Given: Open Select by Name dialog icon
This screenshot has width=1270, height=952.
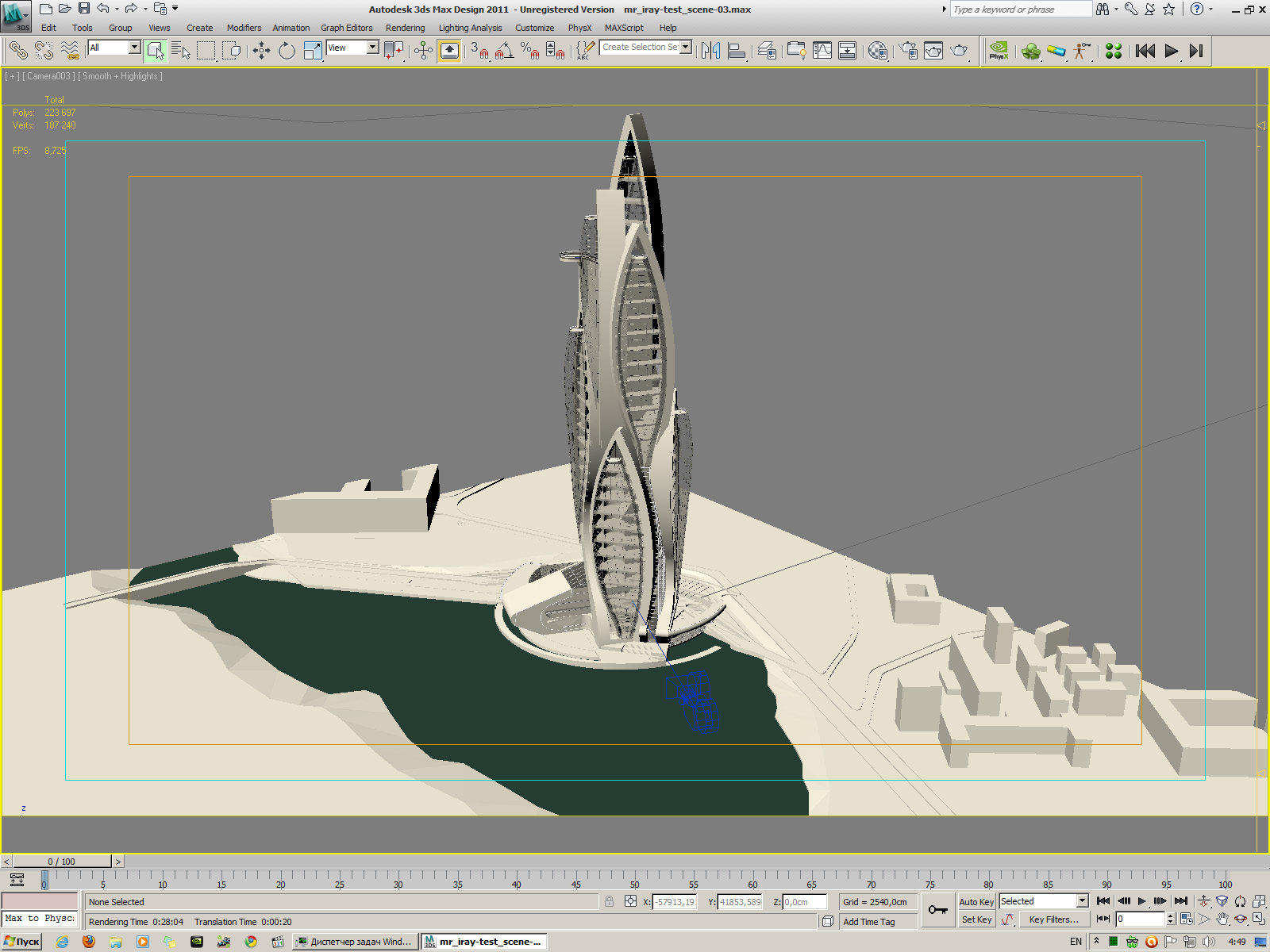Looking at the screenshot, I should coord(181,51).
